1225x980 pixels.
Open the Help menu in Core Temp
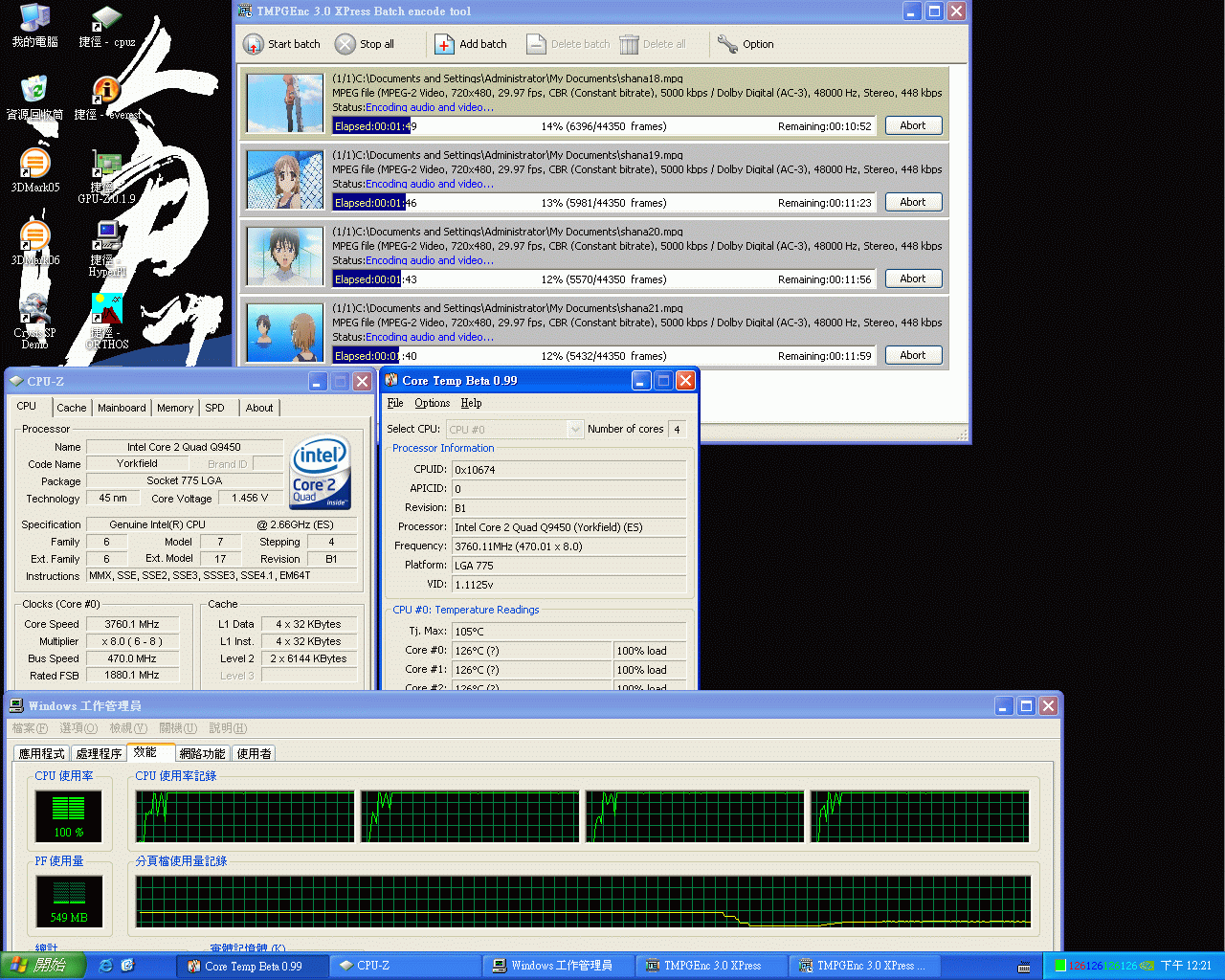click(x=471, y=403)
